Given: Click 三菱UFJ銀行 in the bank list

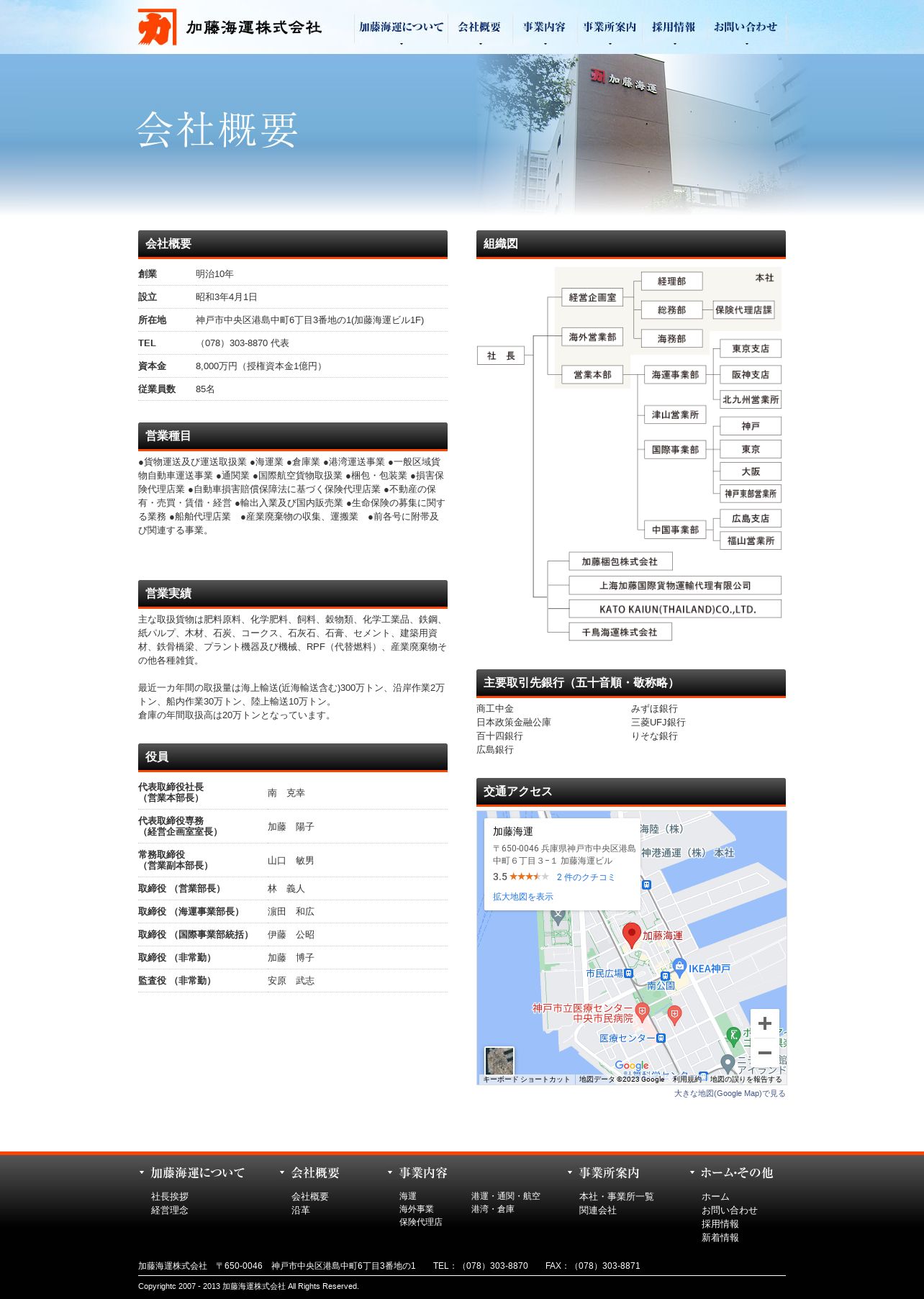Looking at the screenshot, I should coord(658,723).
